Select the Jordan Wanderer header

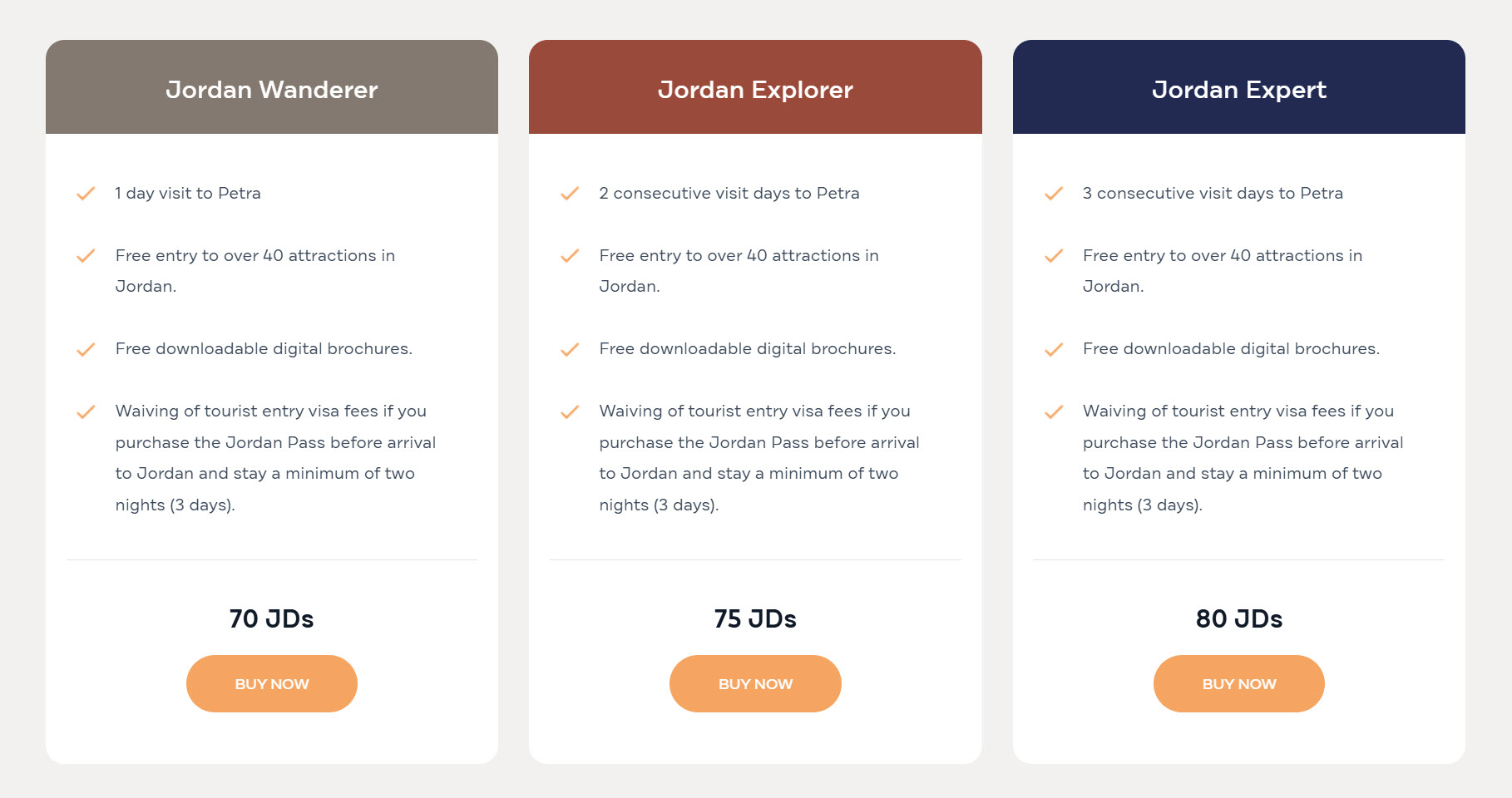[272, 87]
